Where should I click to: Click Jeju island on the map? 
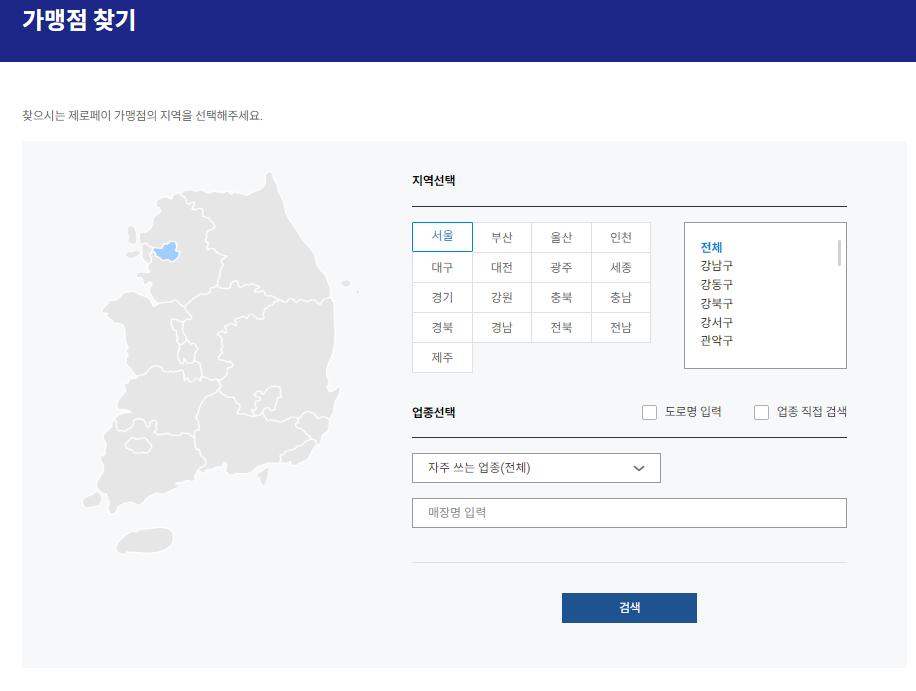[145, 540]
